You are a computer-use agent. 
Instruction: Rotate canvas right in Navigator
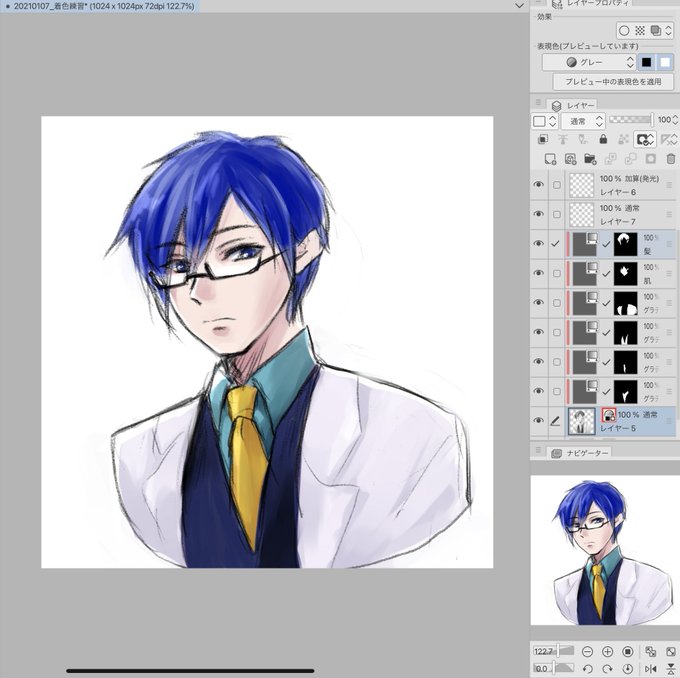tap(608, 668)
